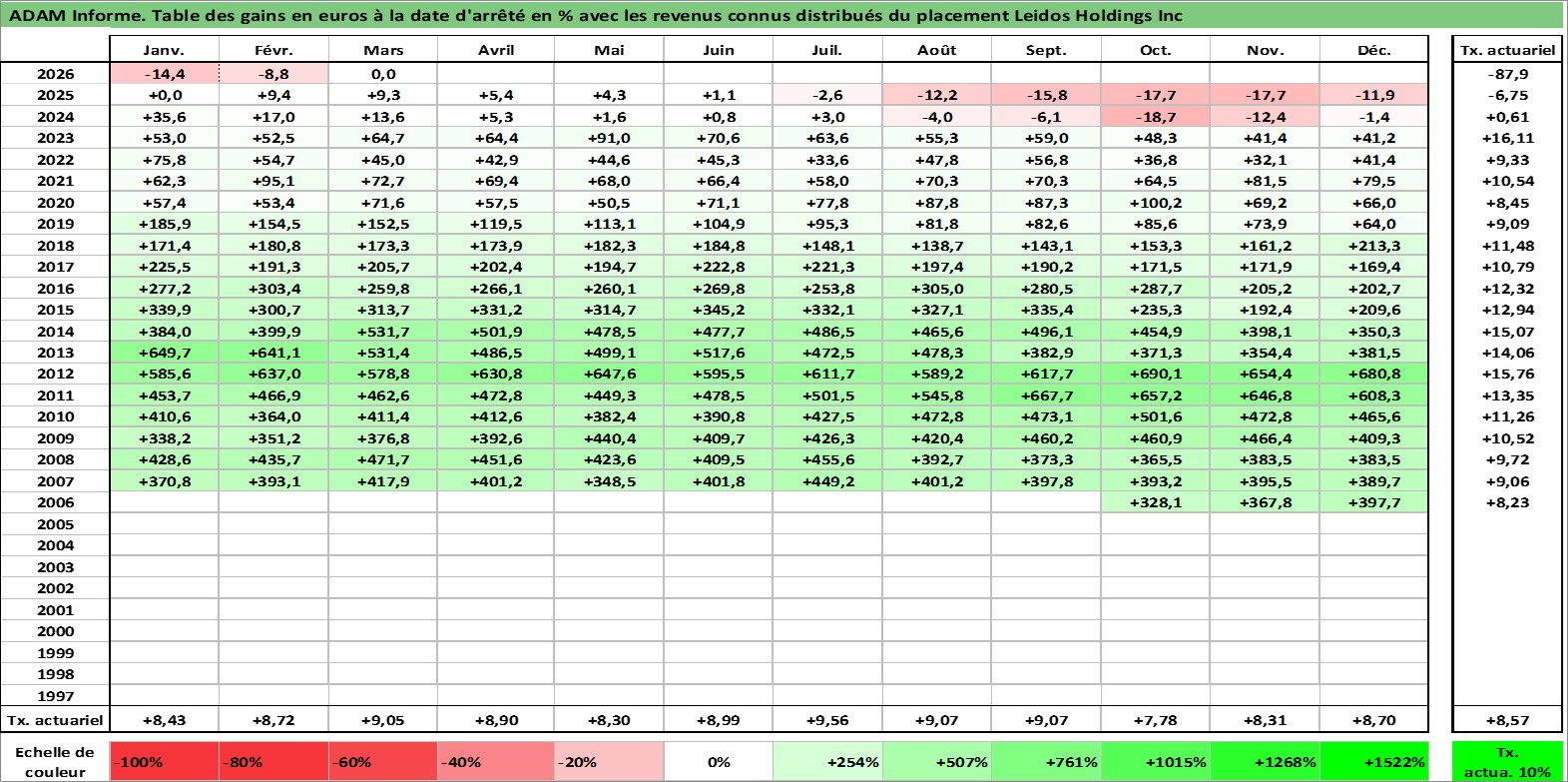
Task: Click the 0% white scale cell
Action: [x=718, y=761]
